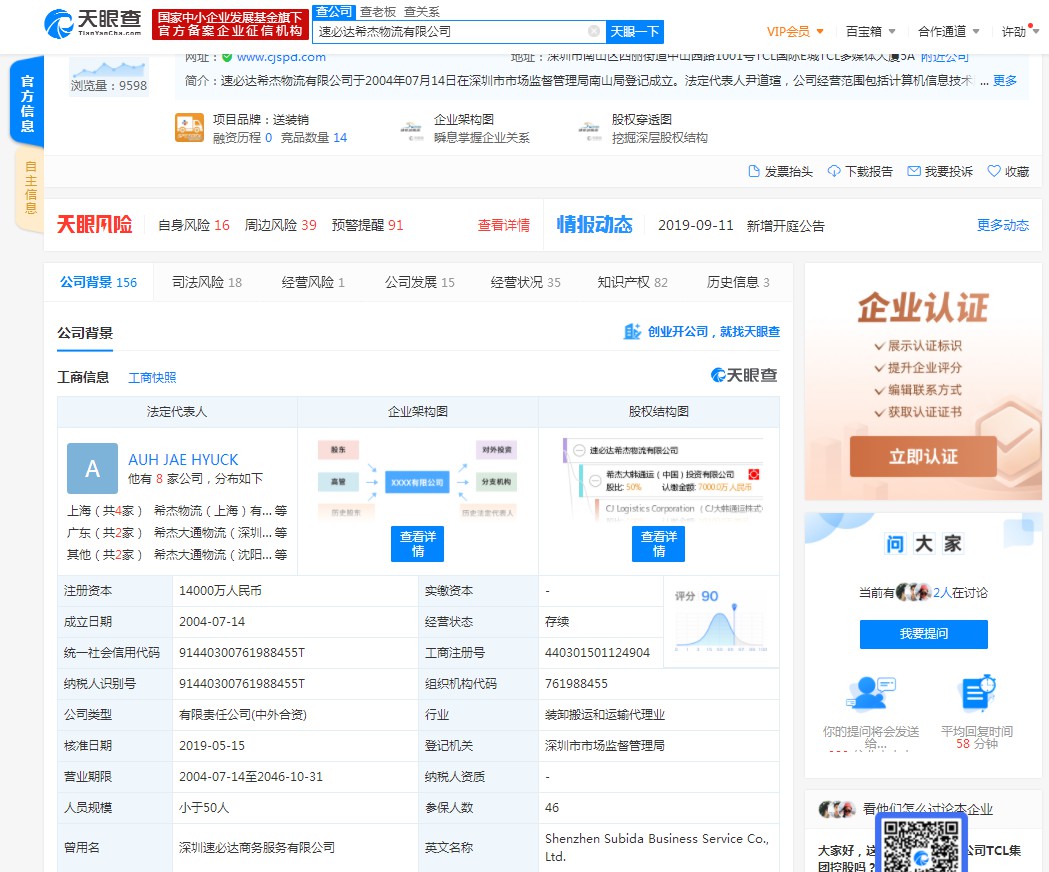Collapse the 希杰大韩通运 equity node
The height and width of the screenshot is (872, 1049).
point(595,480)
